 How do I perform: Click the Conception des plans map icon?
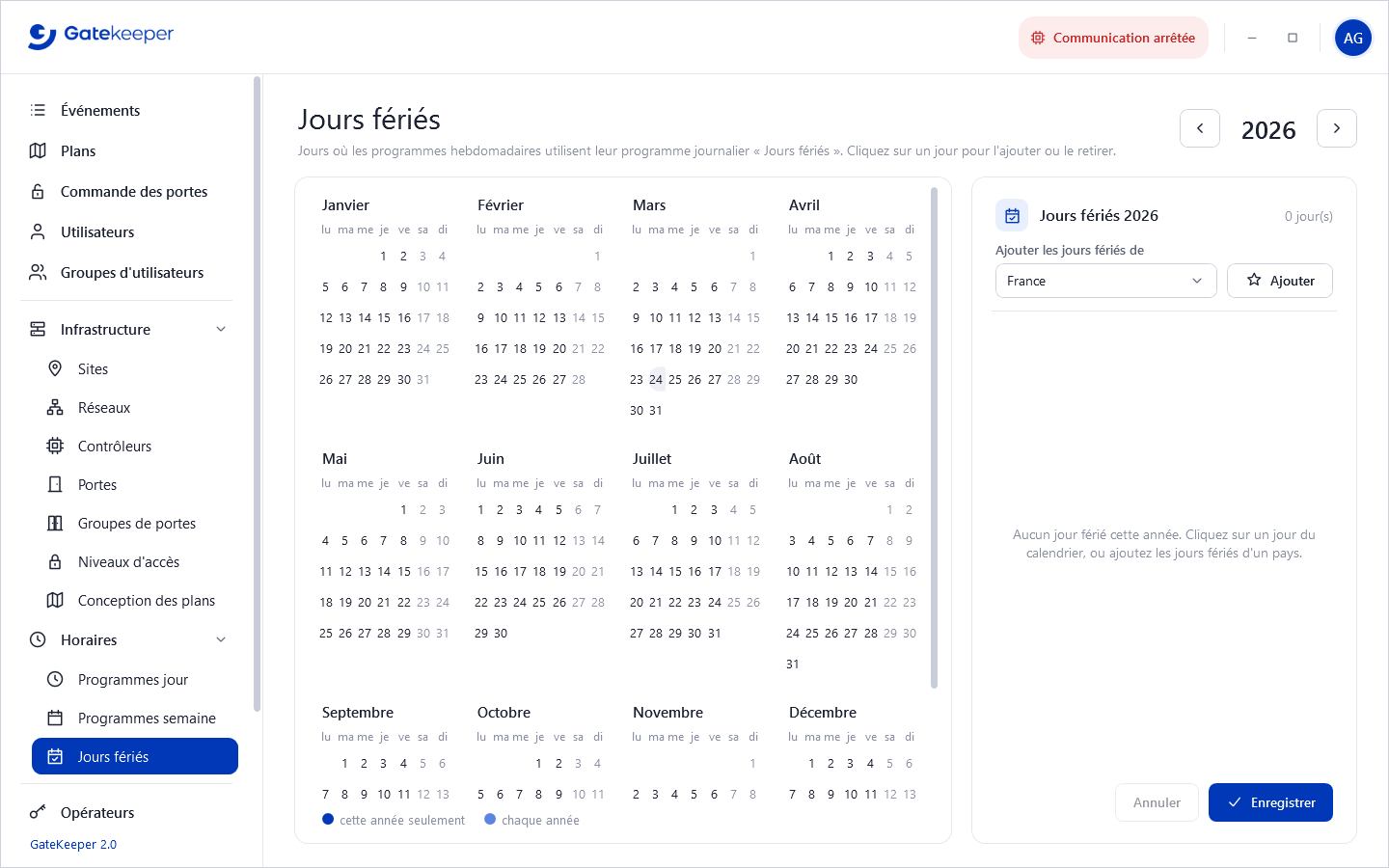click(55, 600)
